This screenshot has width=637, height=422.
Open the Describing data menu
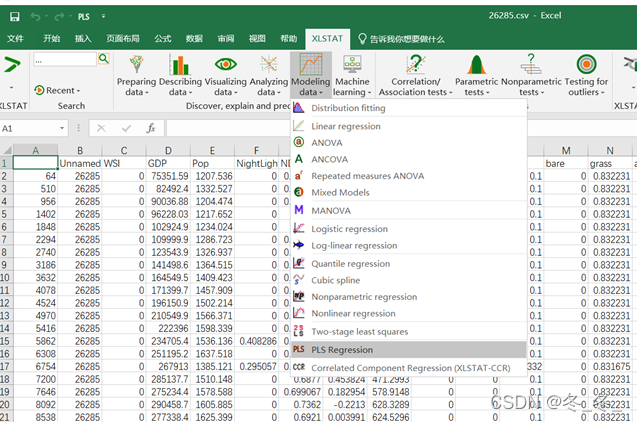pyautogui.click(x=180, y=75)
